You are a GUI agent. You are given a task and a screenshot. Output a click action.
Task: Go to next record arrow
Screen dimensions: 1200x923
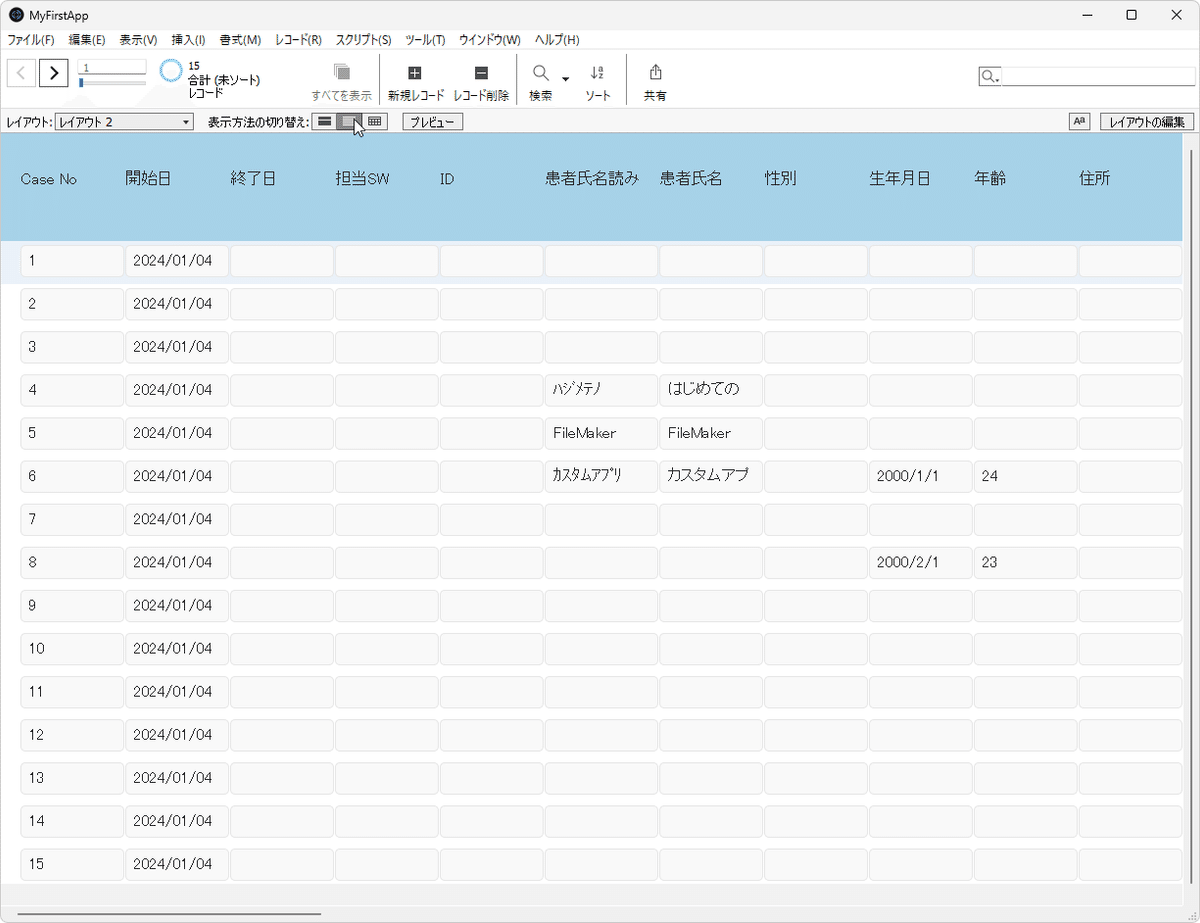pos(54,73)
